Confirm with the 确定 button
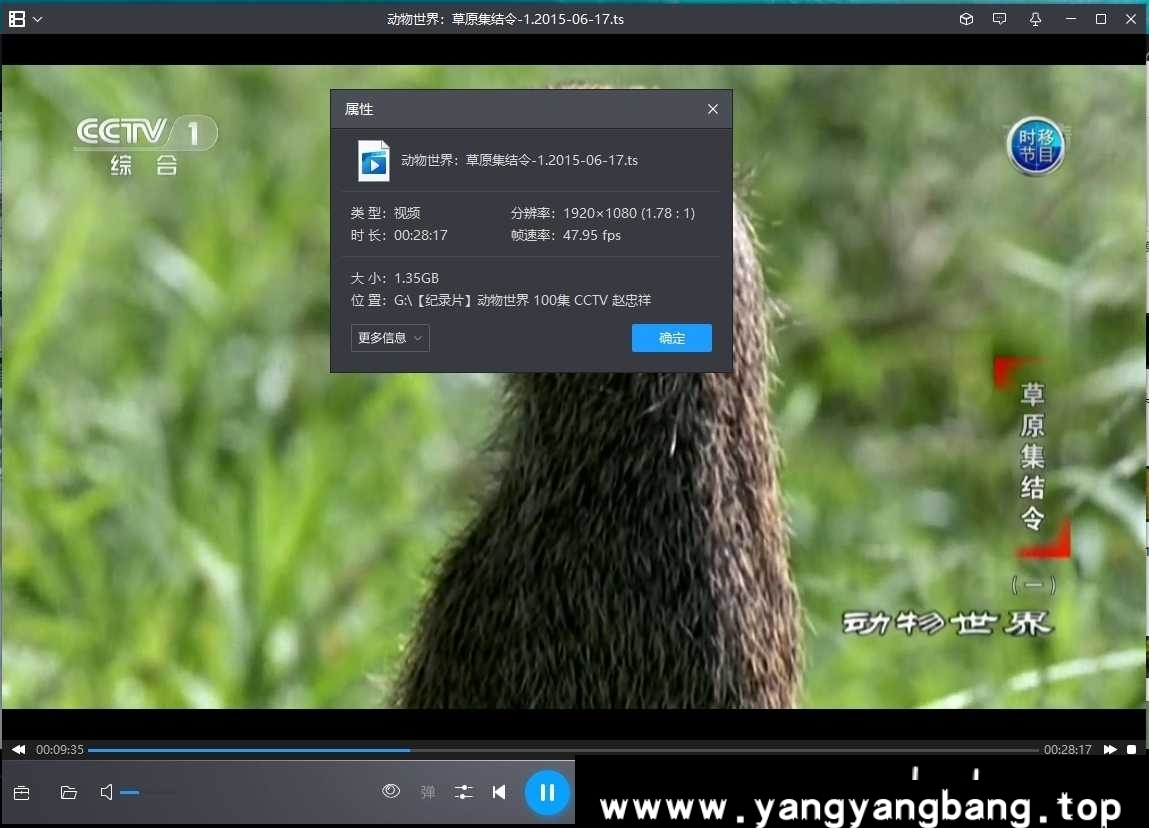Screen dimensions: 1149x828 [671, 338]
